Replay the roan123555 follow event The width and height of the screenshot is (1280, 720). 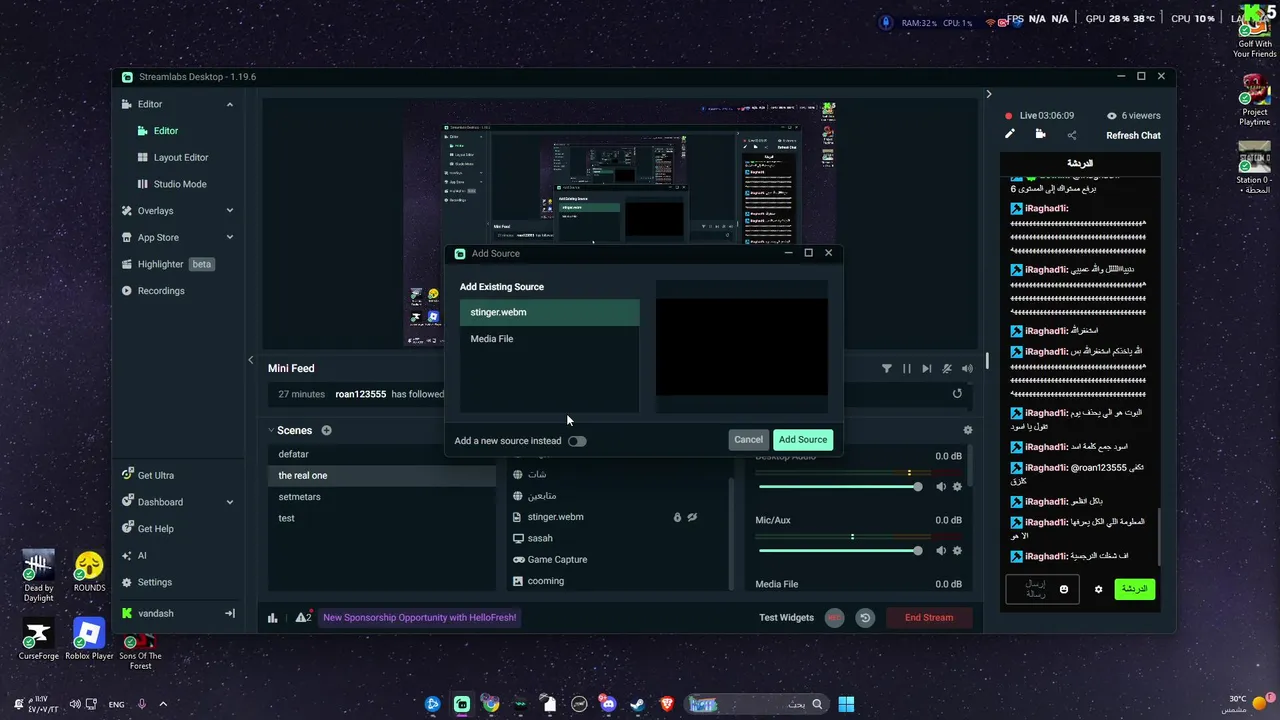957,394
